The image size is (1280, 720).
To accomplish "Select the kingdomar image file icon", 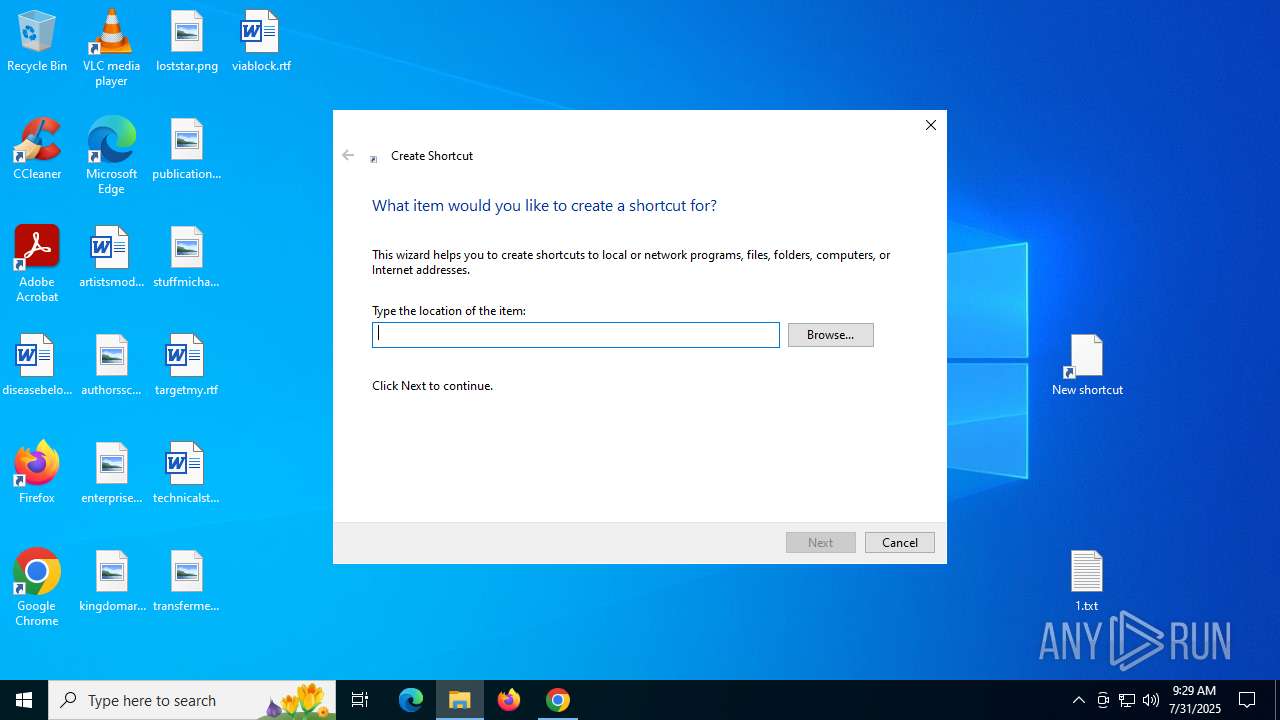I will pyautogui.click(x=111, y=582).
